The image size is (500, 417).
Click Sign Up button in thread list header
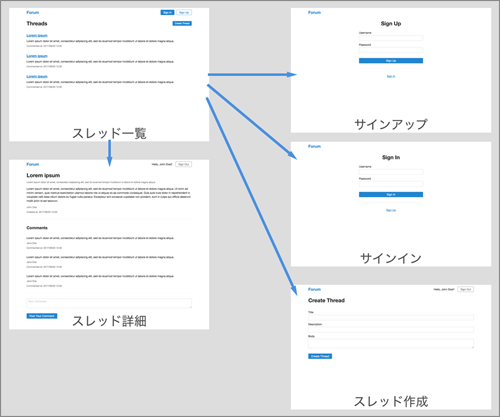184,13
